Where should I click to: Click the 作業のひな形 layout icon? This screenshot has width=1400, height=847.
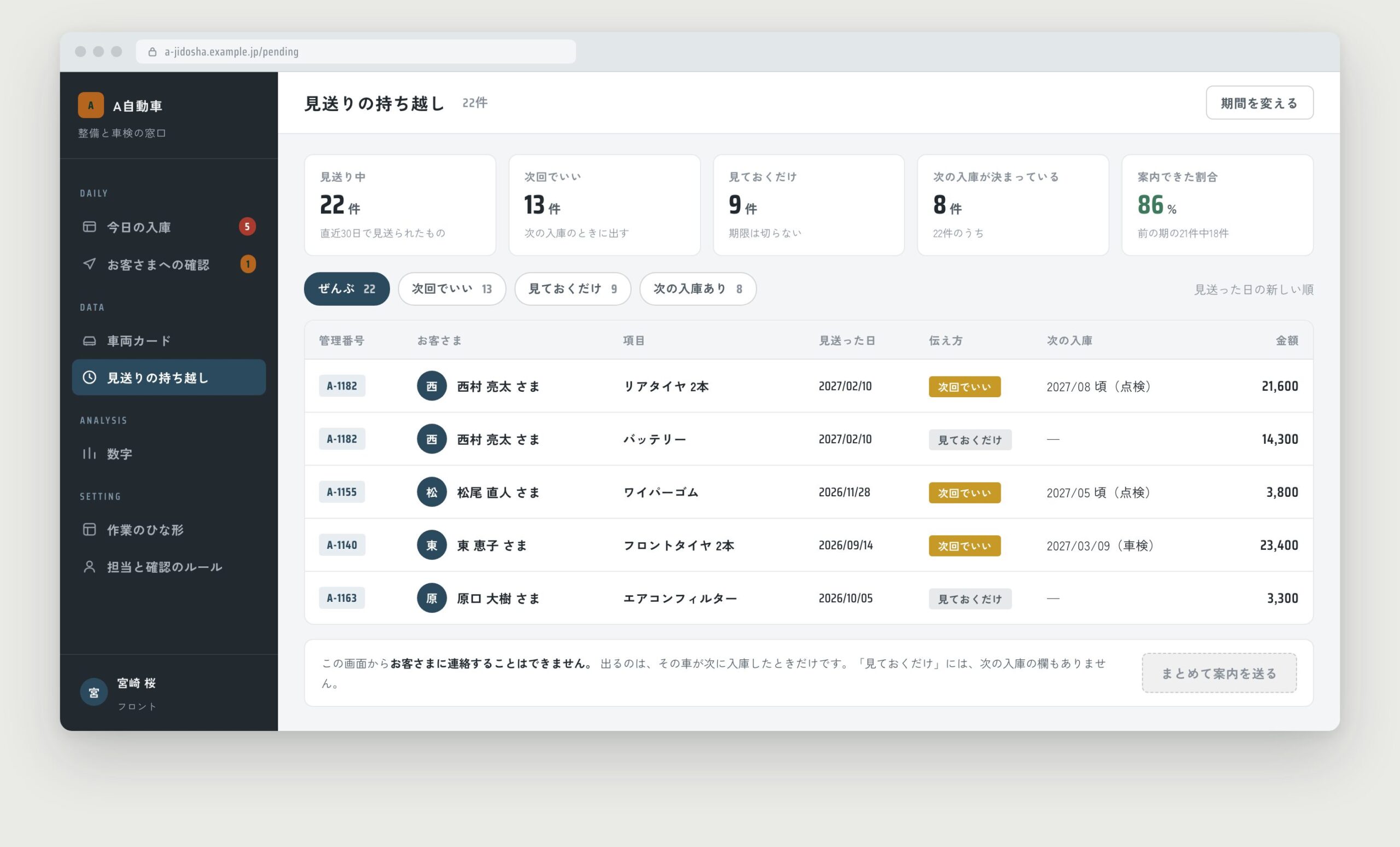(89, 529)
